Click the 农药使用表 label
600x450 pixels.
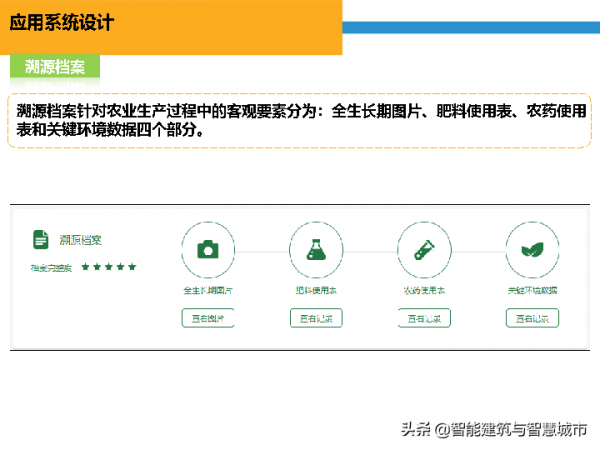point(424,290)
